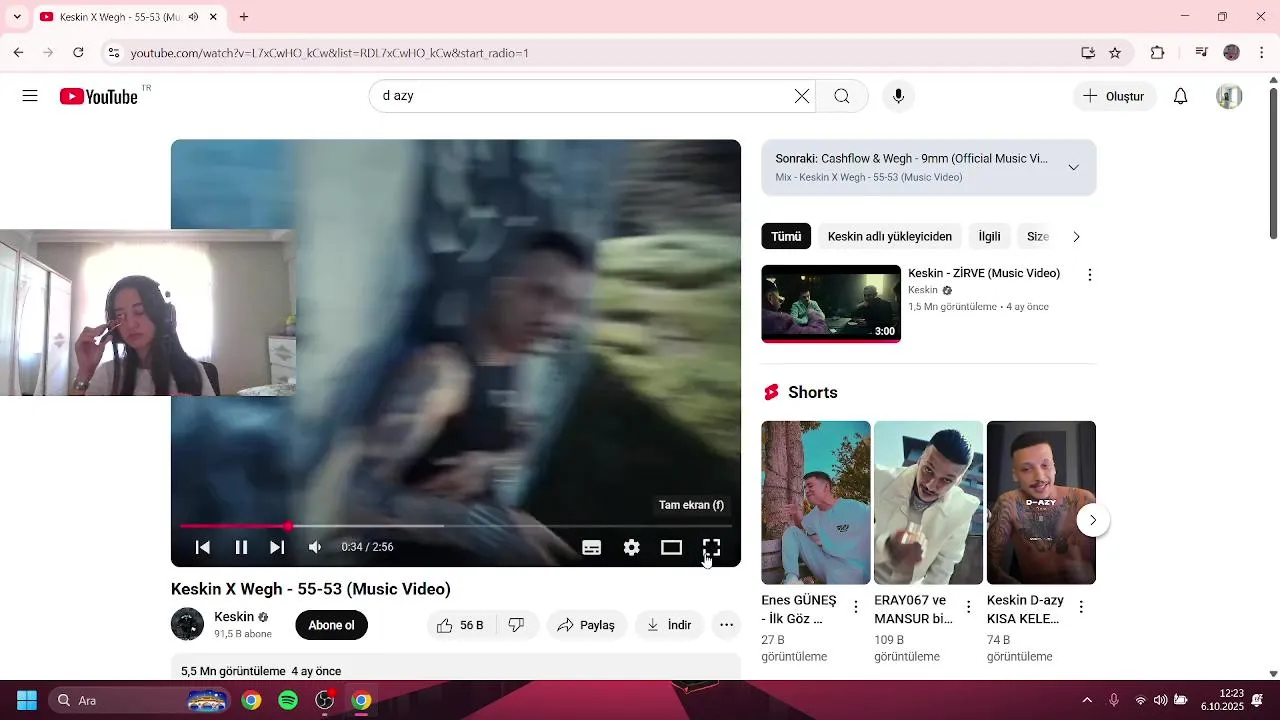Show next Shorts with the arrow
The height and width of the screenshot is (720, 1280).
pos(1093,520)
